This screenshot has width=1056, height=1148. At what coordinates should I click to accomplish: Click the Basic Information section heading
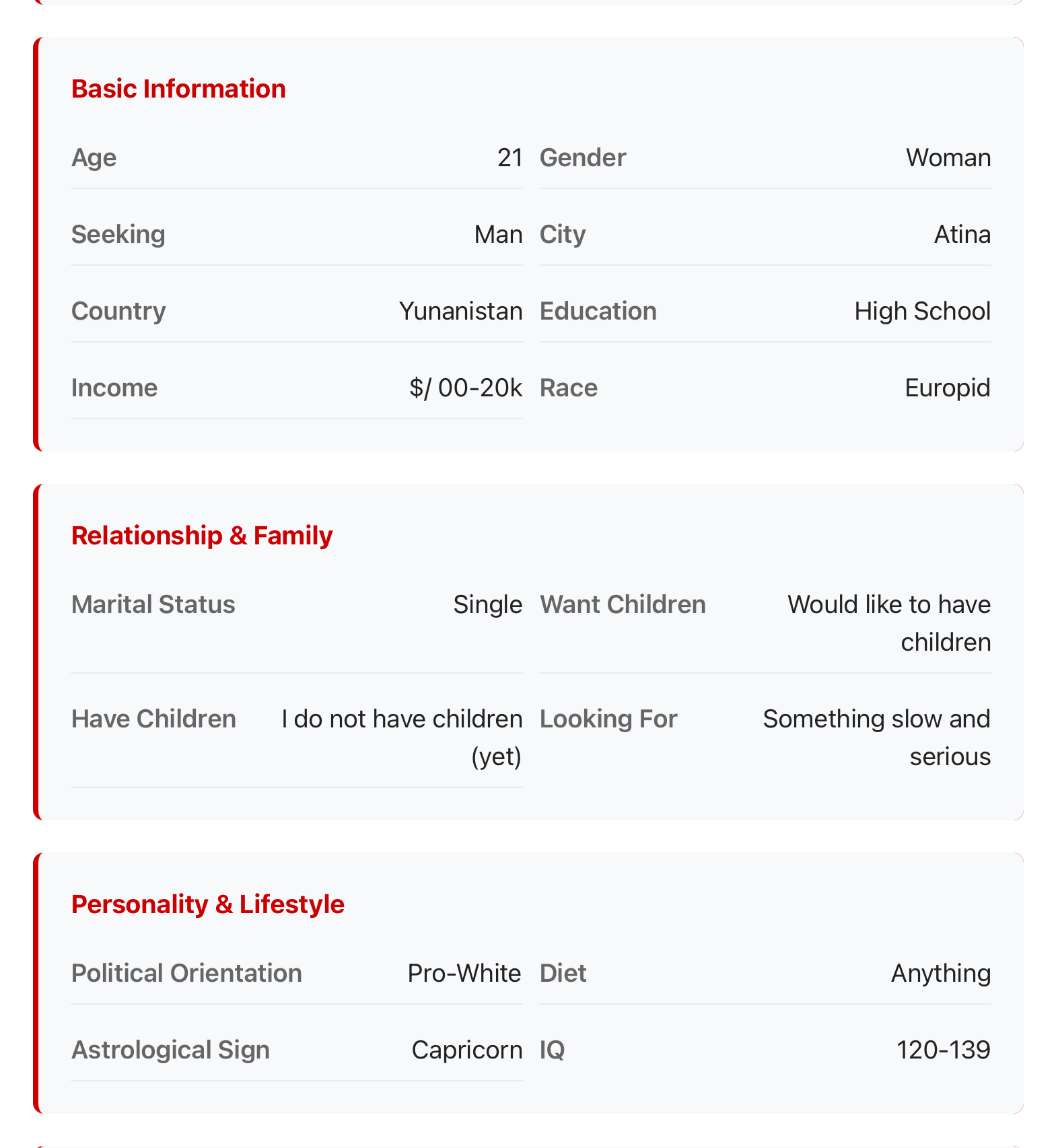pos(178,89)
